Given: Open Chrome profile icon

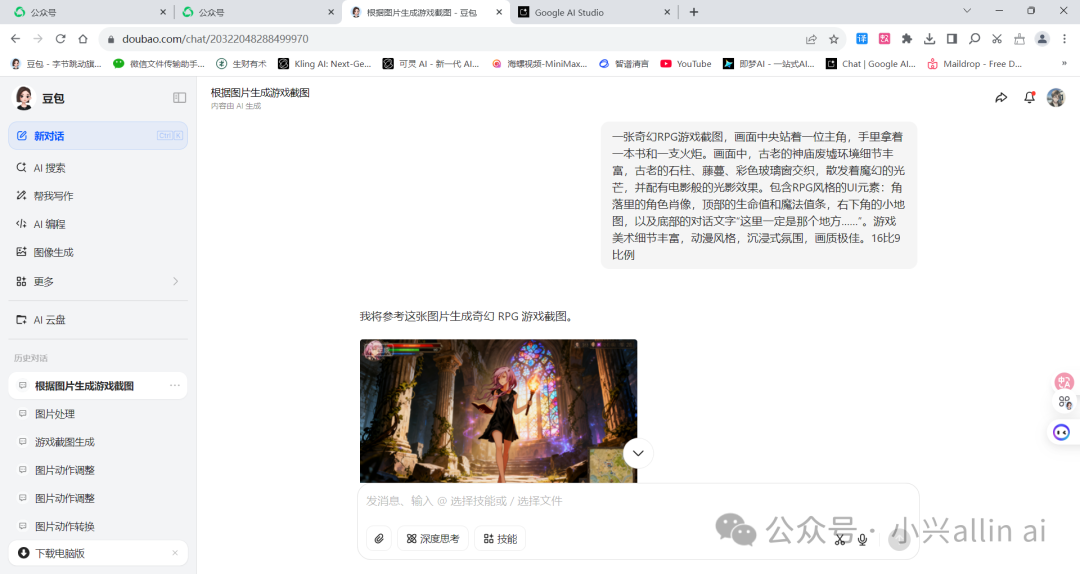Looking at the screenshot, I should click(x=1042, y=39).
